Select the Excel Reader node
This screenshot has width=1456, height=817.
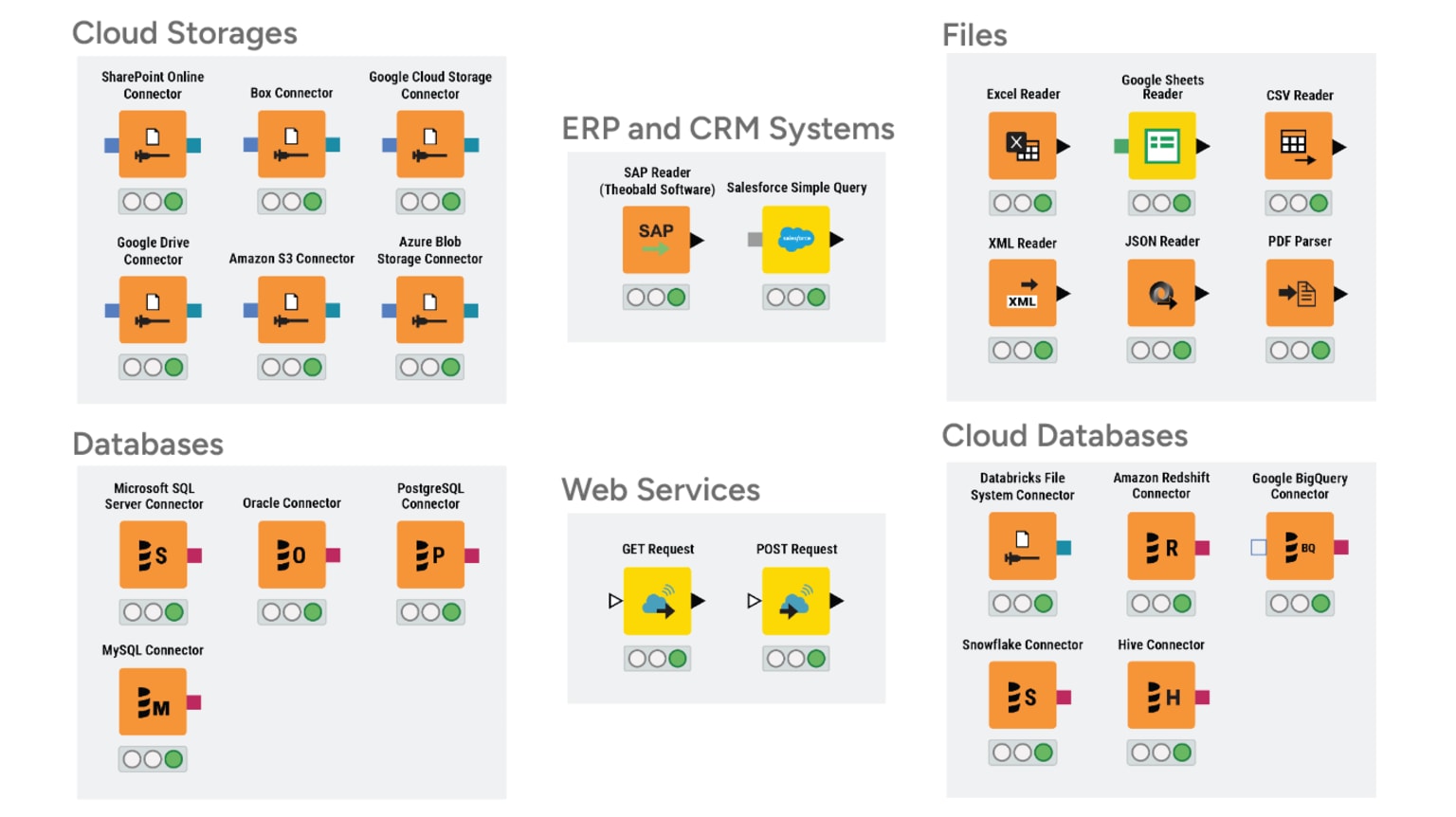[1022, 146]
